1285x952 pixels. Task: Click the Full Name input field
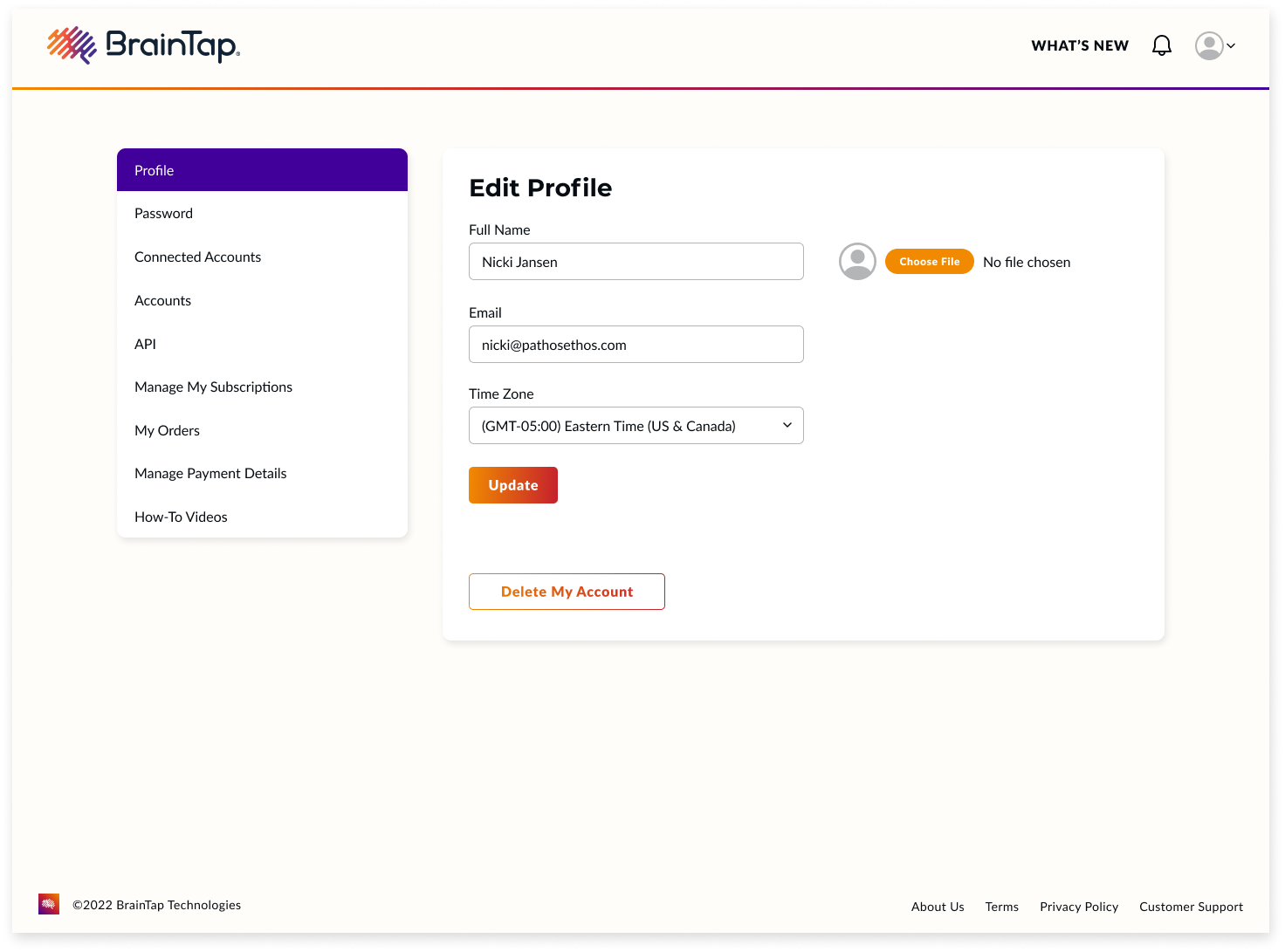point(636,262)
